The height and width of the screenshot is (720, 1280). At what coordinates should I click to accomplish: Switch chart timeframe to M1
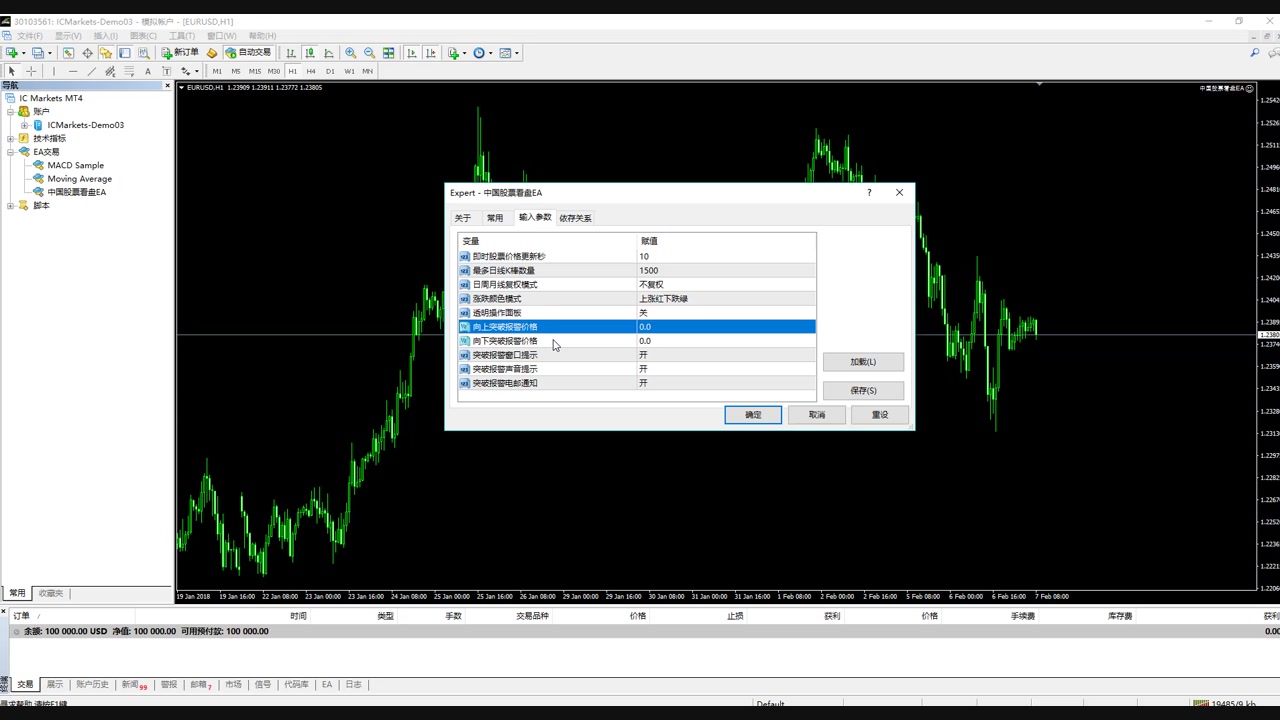[x=217, y=71]
